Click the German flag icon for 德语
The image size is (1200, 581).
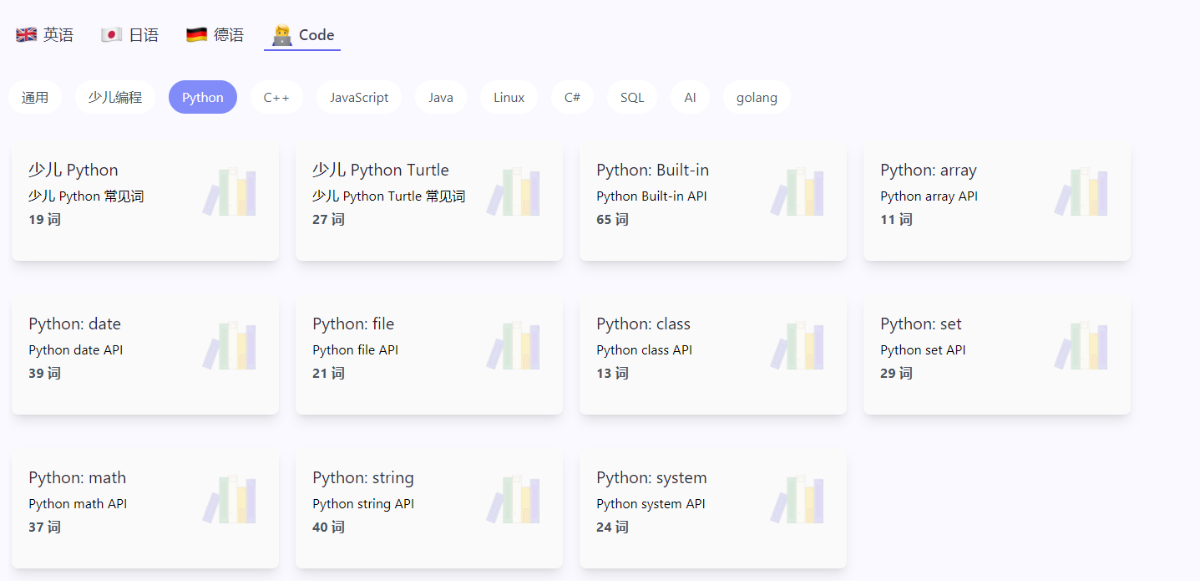click(196, 35)
